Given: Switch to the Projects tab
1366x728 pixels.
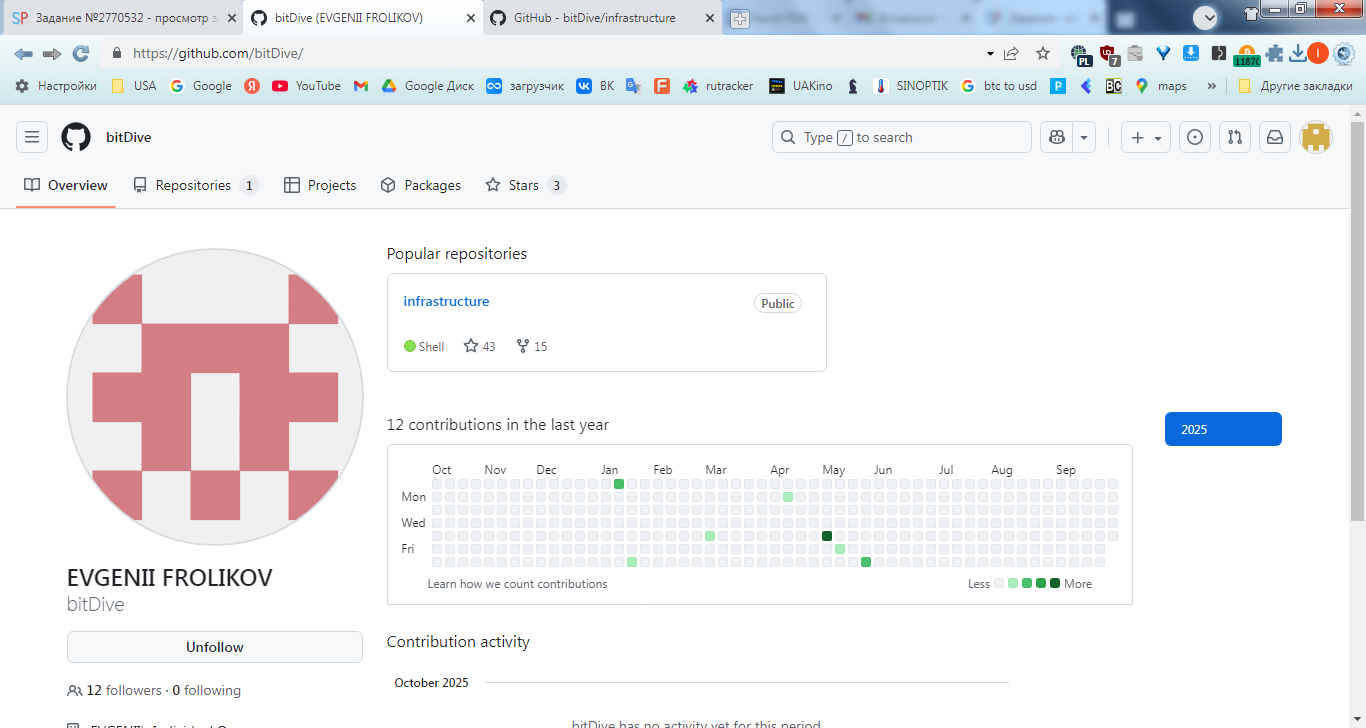Looking at the screenshot, I should click(x=320, y=185).
